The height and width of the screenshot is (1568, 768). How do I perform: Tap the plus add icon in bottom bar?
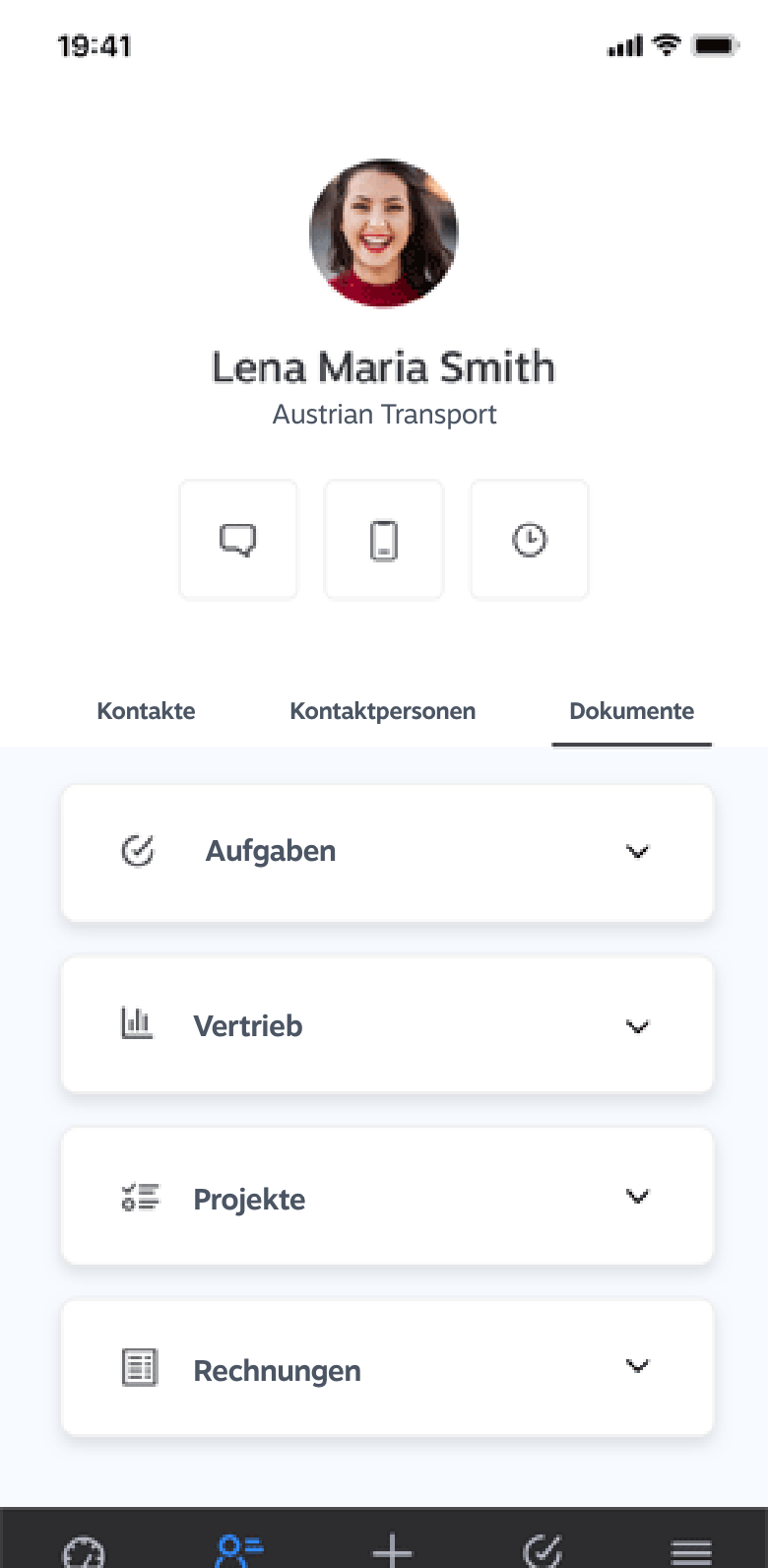click(392, 1551)
